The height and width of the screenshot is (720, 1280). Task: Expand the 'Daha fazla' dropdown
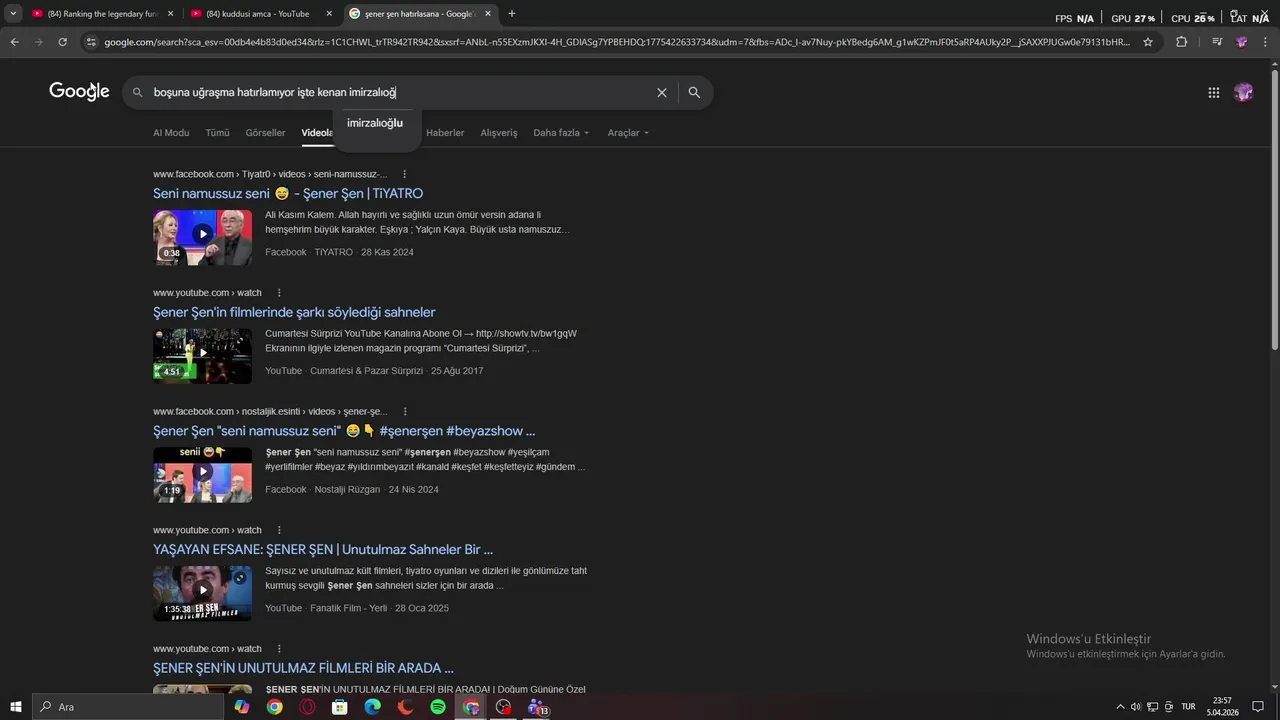coord(561,133)
